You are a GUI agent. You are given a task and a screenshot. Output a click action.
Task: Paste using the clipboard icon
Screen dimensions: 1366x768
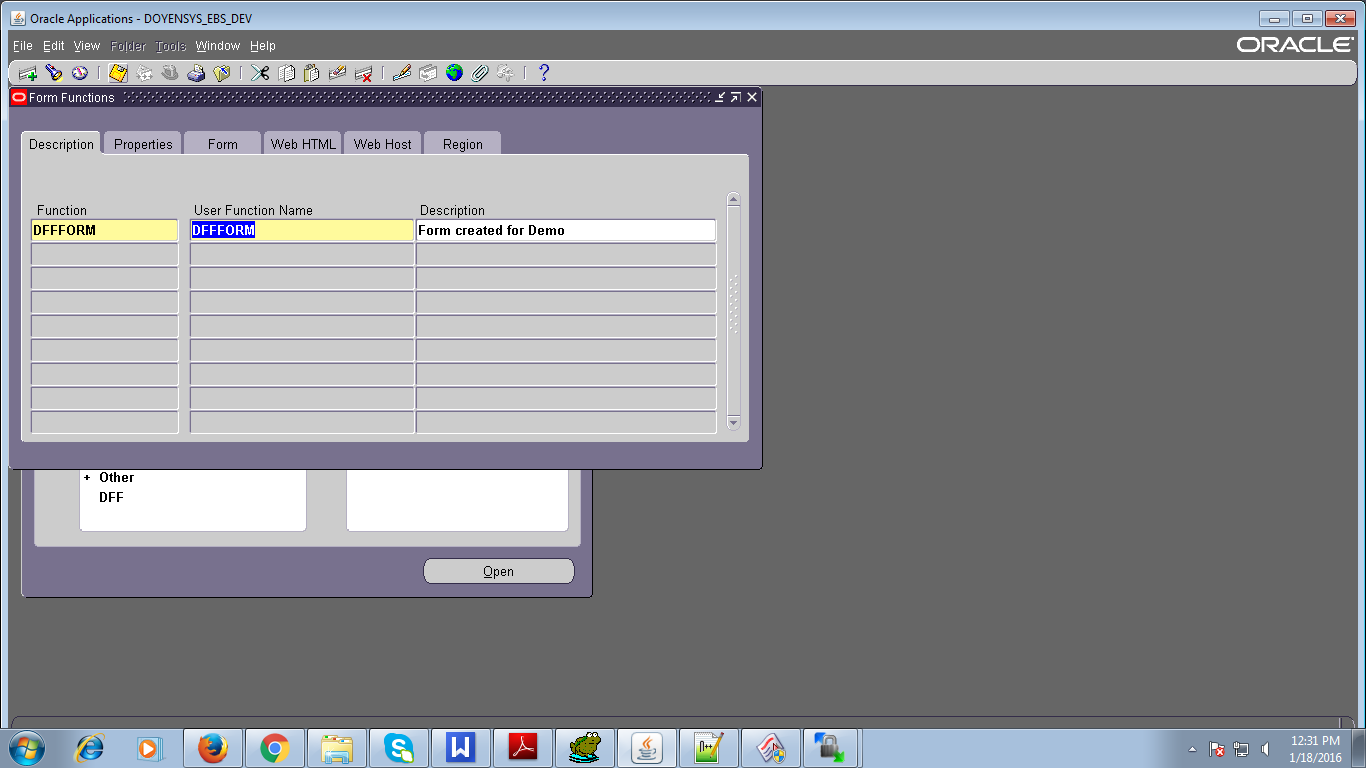coord(311,73)
